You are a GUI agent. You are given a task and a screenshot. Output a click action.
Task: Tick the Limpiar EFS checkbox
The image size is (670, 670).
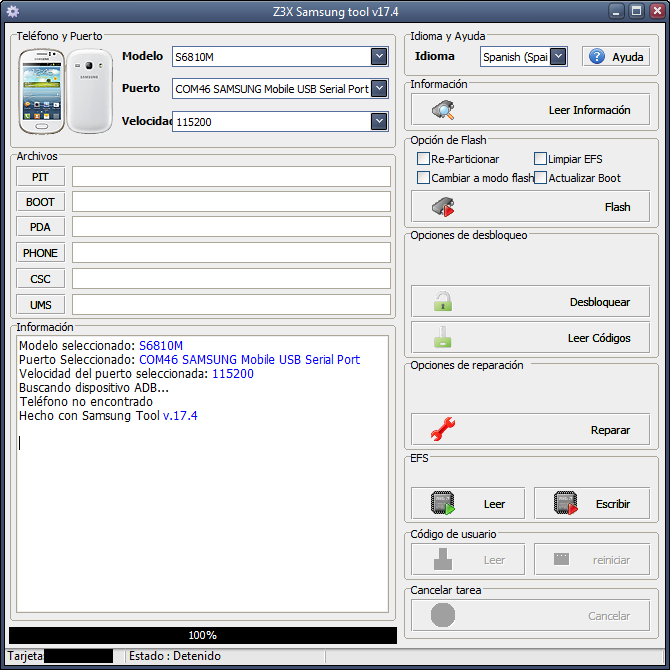pyautogui.click(x=540, y=159)
